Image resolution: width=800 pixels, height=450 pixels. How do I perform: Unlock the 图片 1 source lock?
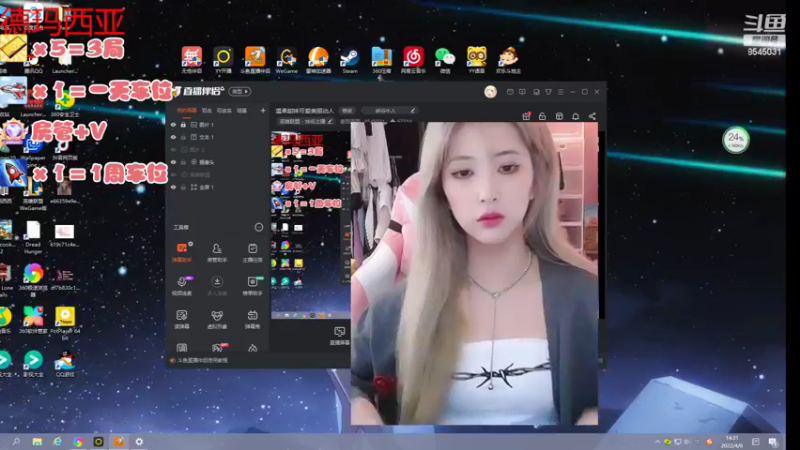click(183, 124)
